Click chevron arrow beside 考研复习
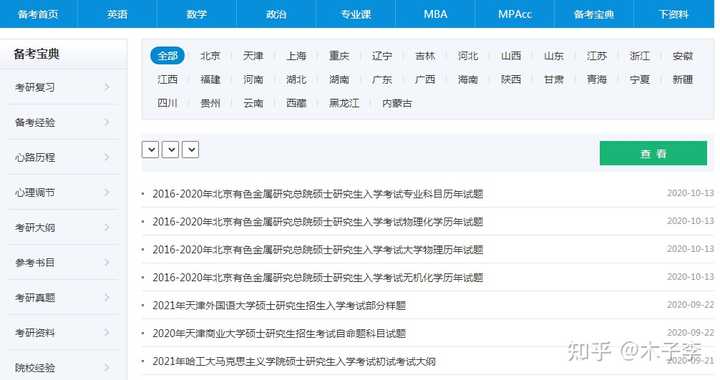720x380 pixels. 107,87
